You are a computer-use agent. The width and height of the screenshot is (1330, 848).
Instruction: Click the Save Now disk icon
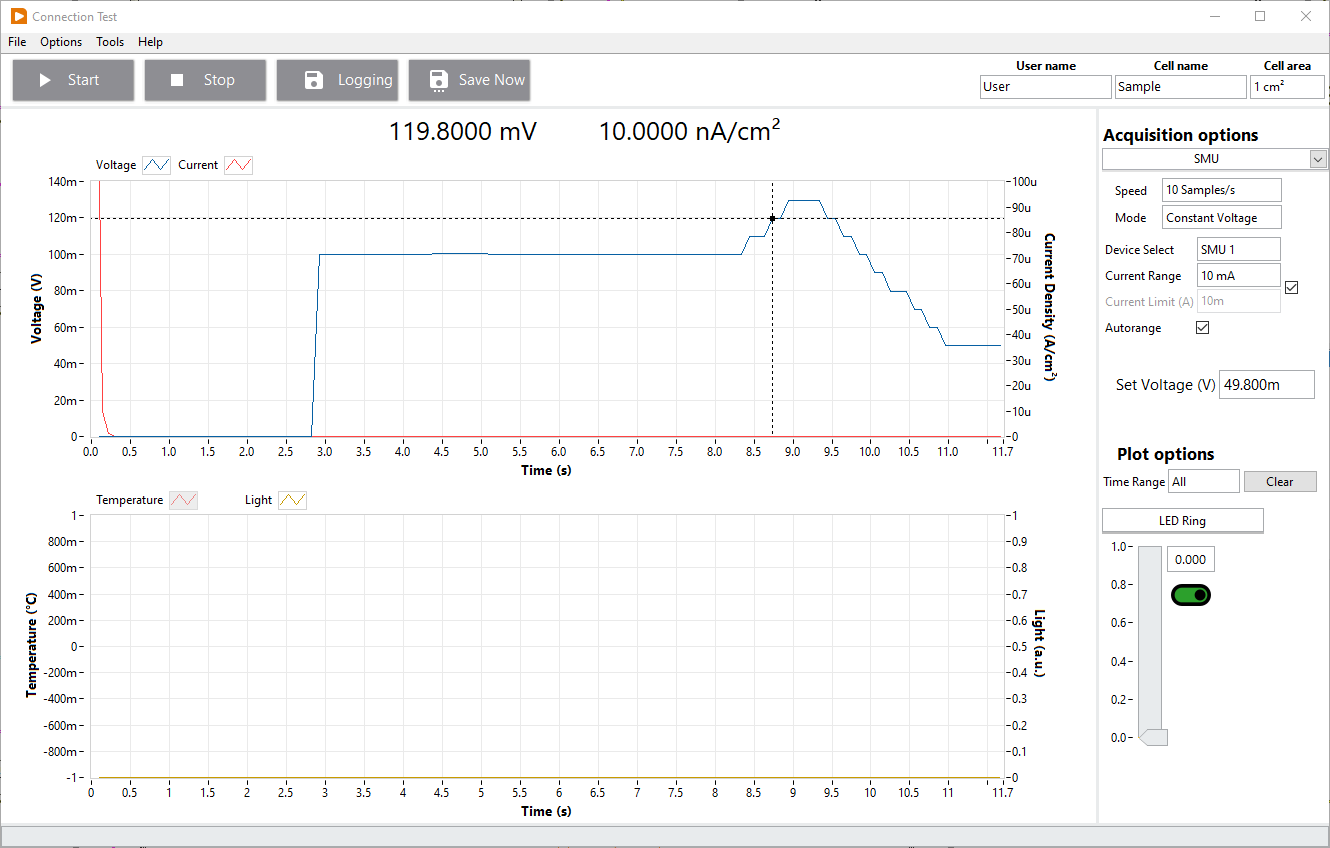coord(438,80)
